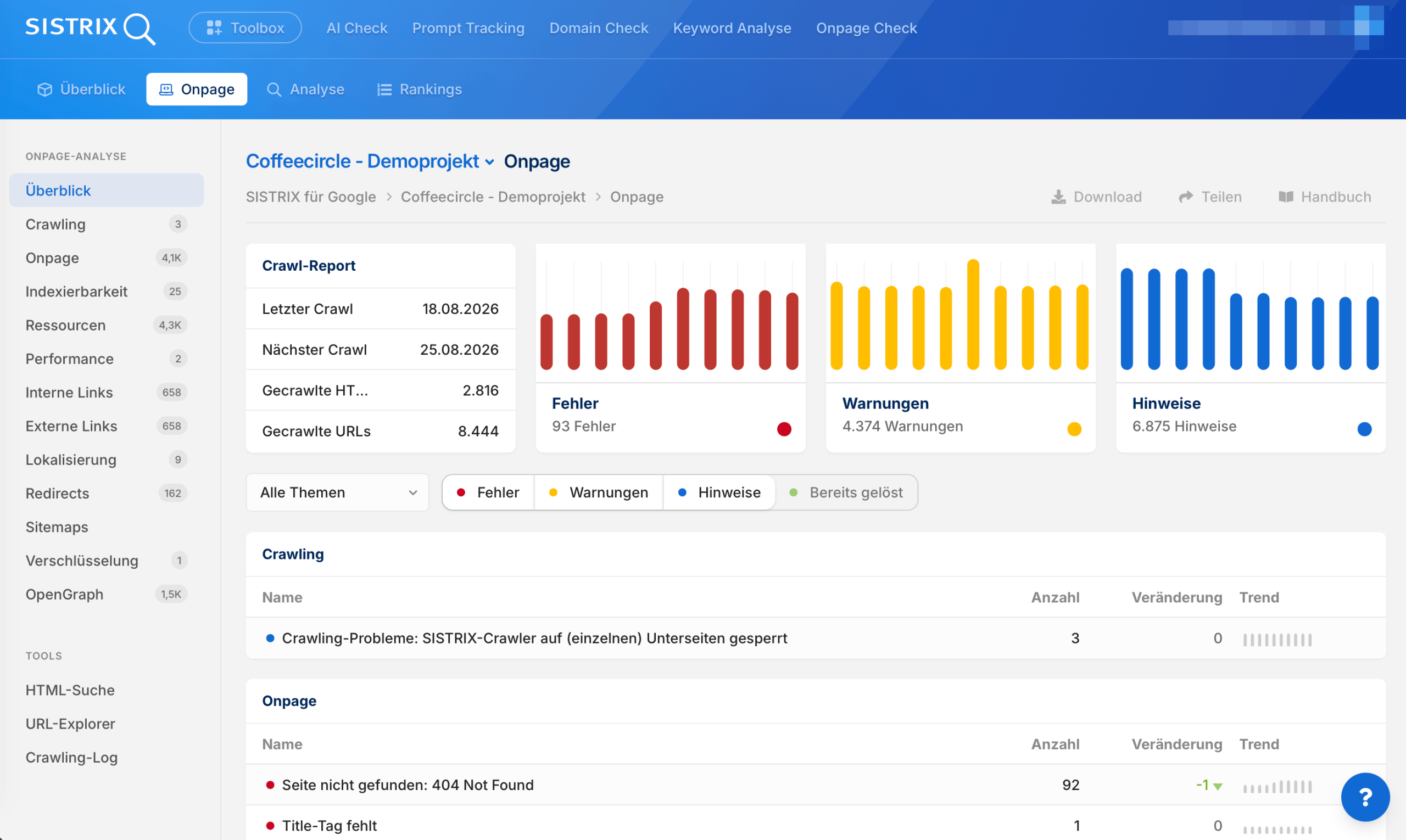Click the SISTRIX für Google breadcrumb
The height and width of the screenshot is (840, 1406).
(311, 197)
